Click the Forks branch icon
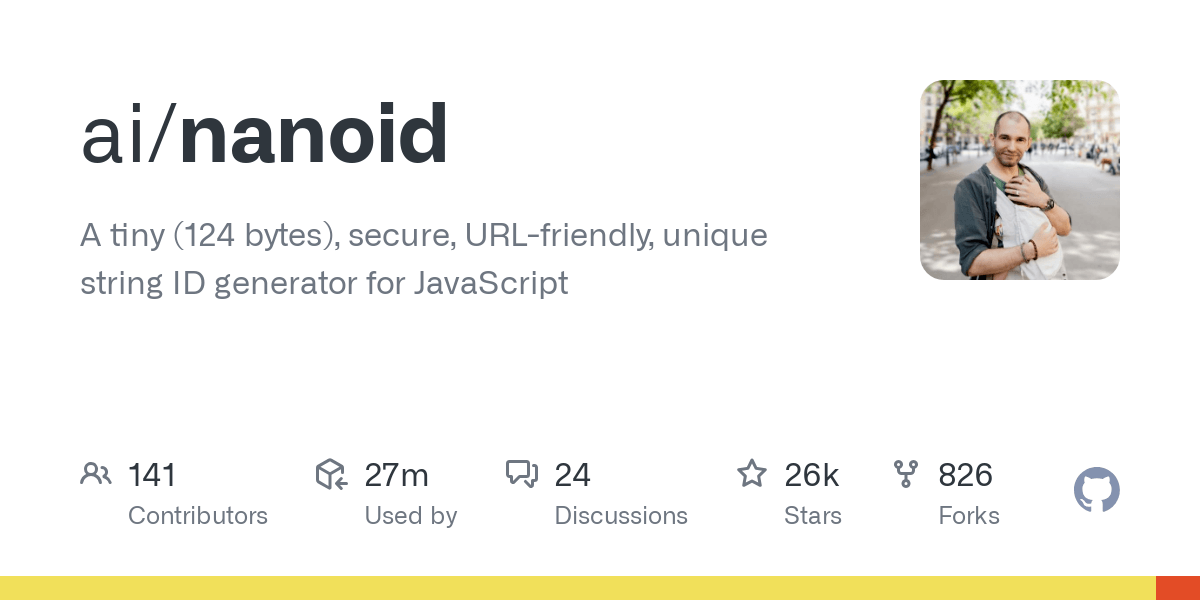Image resolution: width=1200 pixels, height=600 pixels. (x=906, y=474)
